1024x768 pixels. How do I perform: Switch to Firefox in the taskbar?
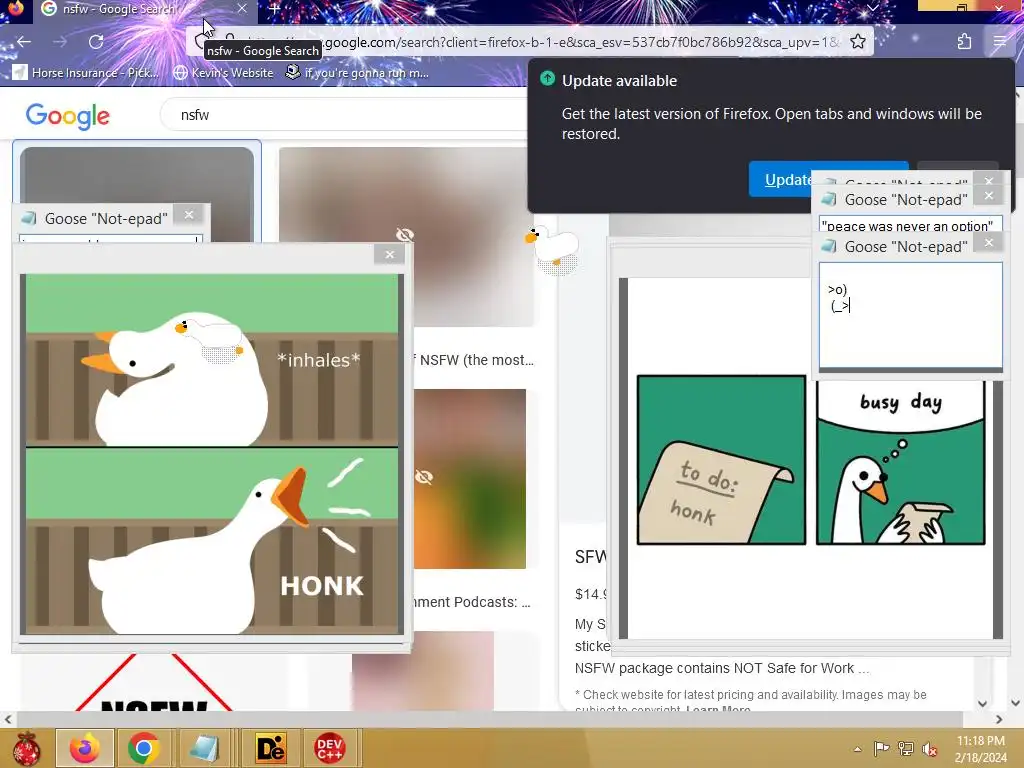point(85,748)
